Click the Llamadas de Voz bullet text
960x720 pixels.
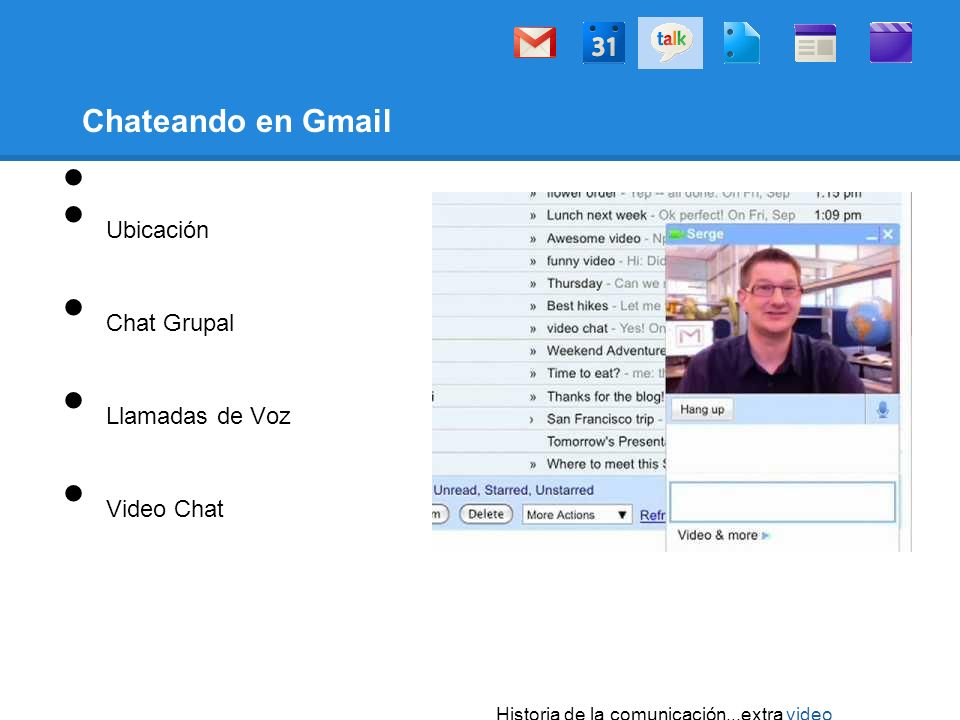click(198, 416)
